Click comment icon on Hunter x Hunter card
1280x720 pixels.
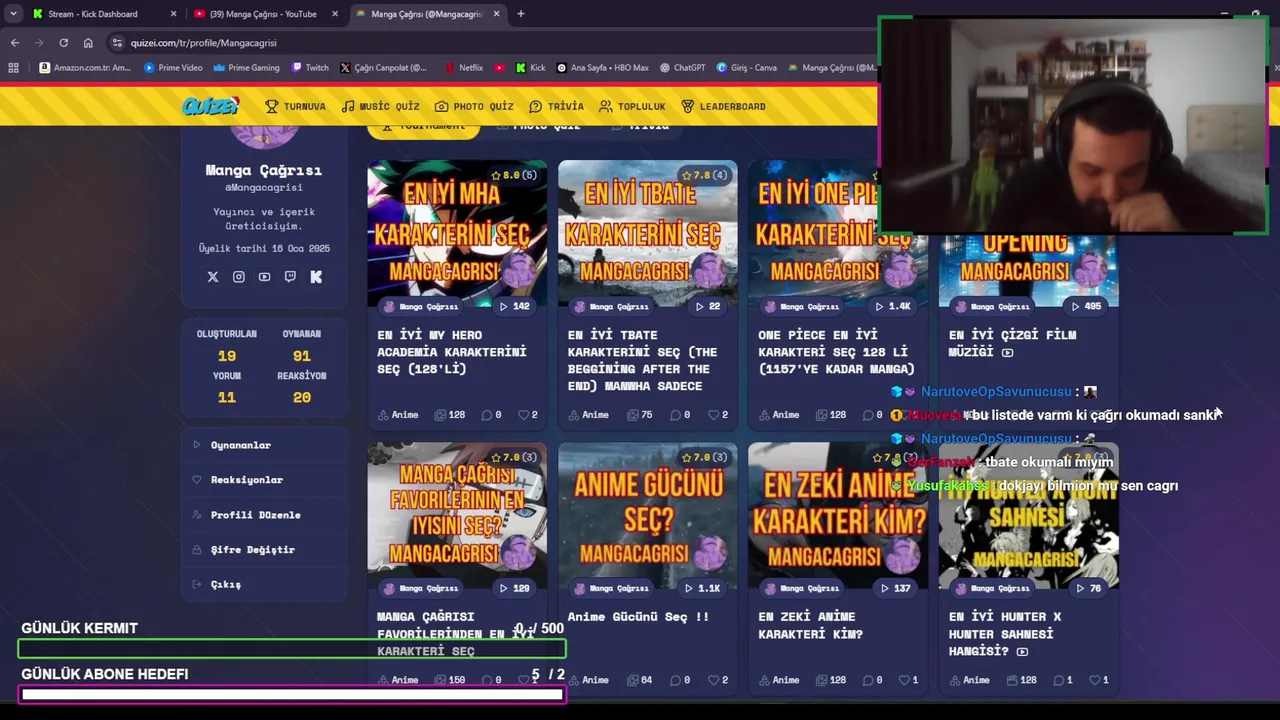click(x=1059, y=680)
